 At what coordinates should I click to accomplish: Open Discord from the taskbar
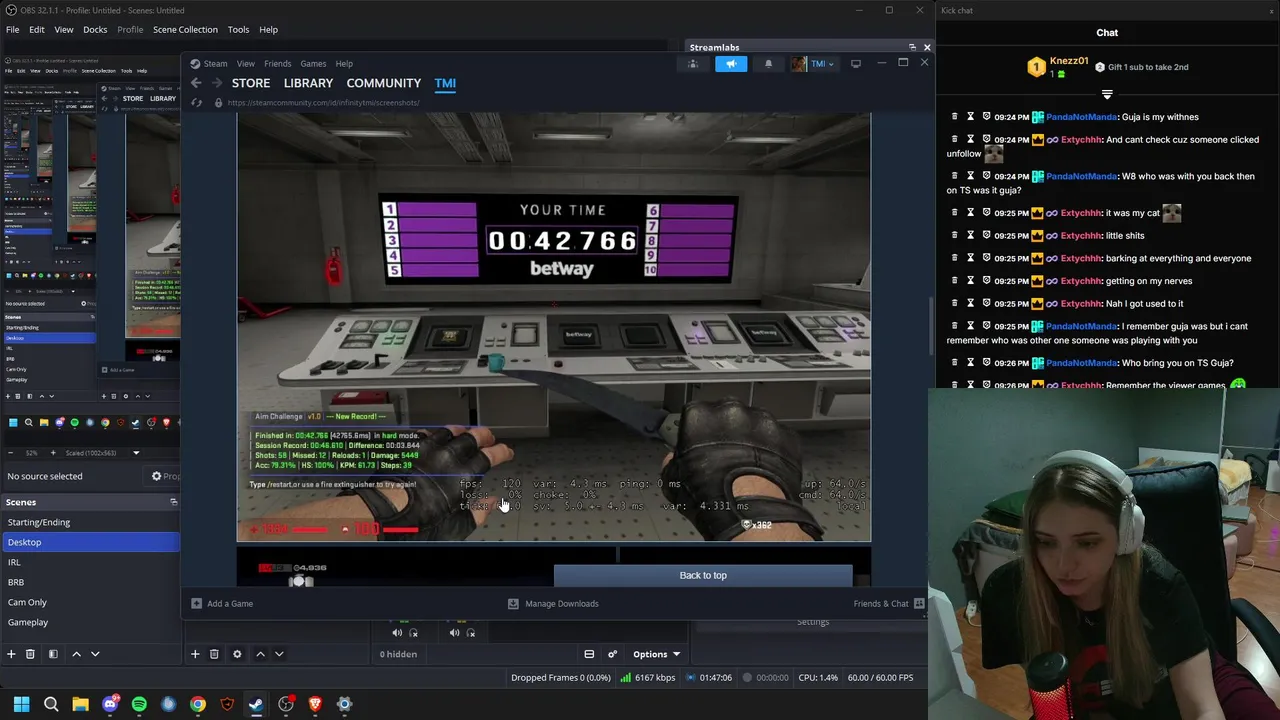pos(110,704)
